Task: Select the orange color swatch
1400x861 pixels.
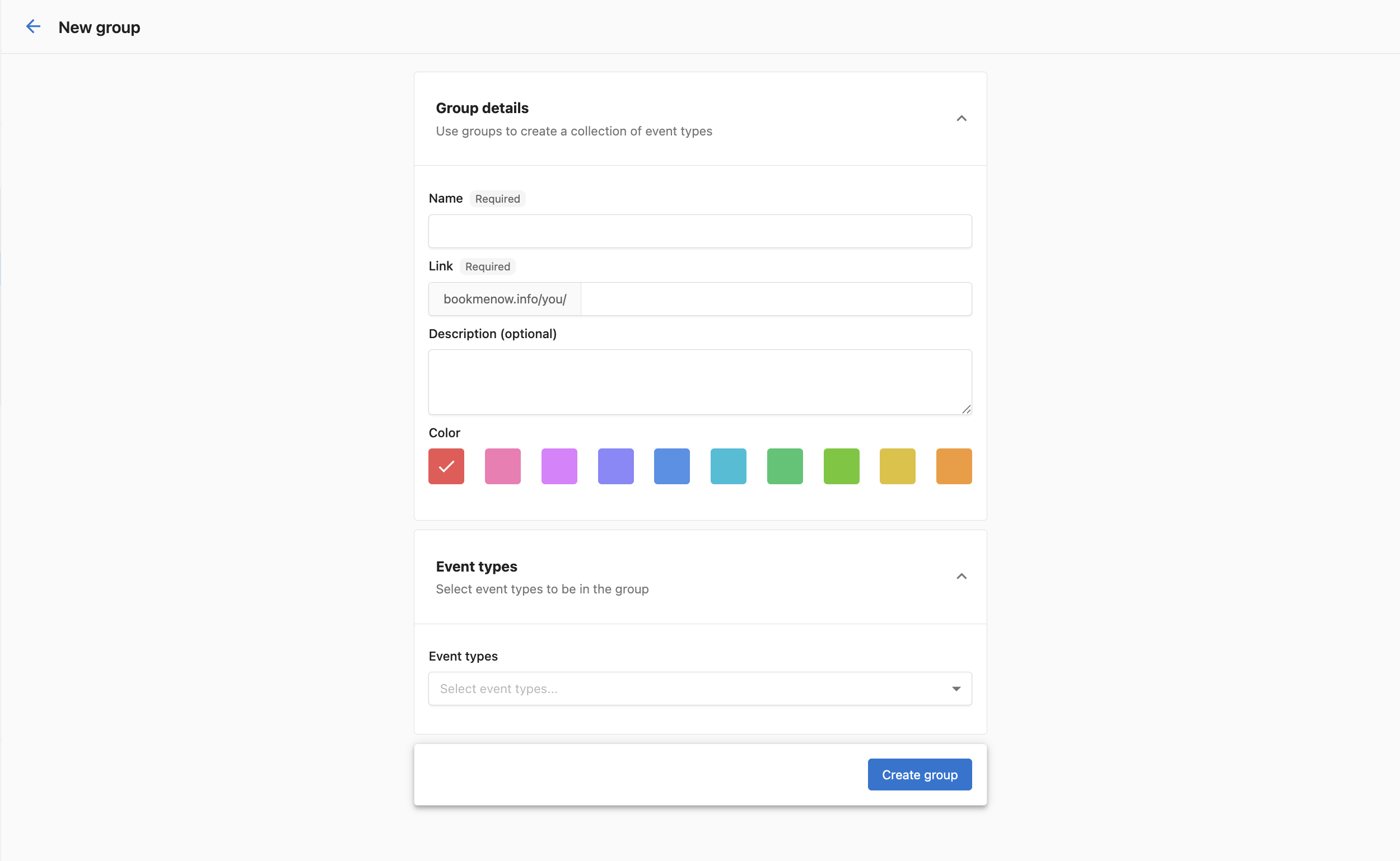Action: coord(954,466)
